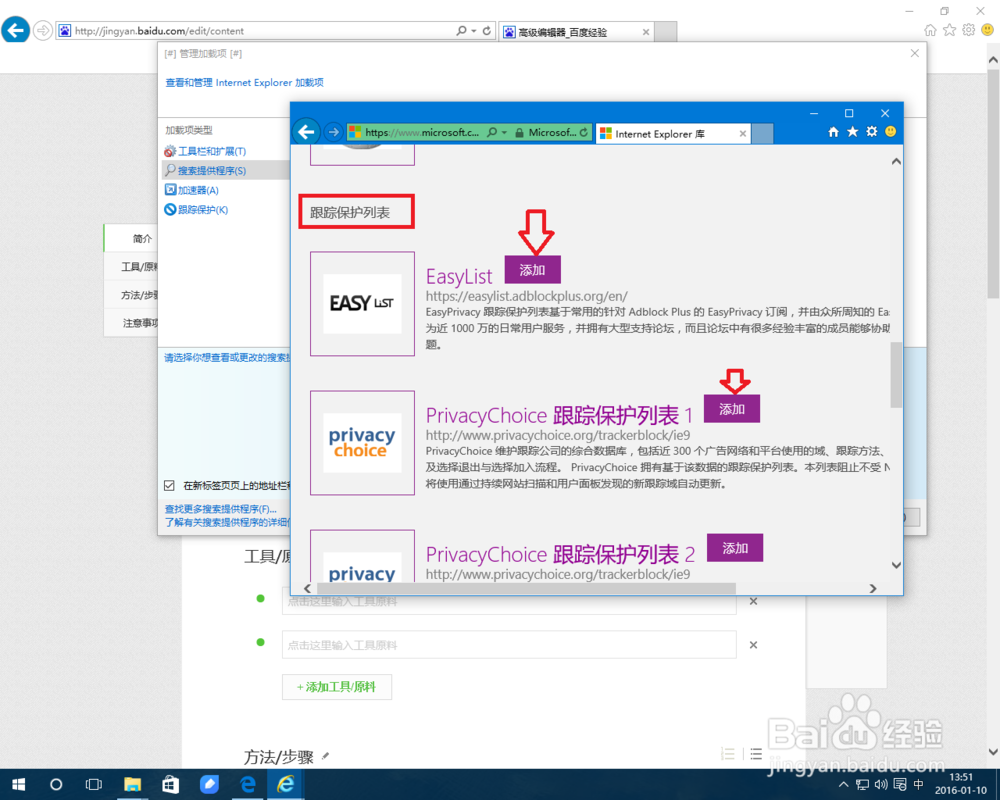
Task: Select 简介 section in Baidu editor sidebar
Action: 131,238
